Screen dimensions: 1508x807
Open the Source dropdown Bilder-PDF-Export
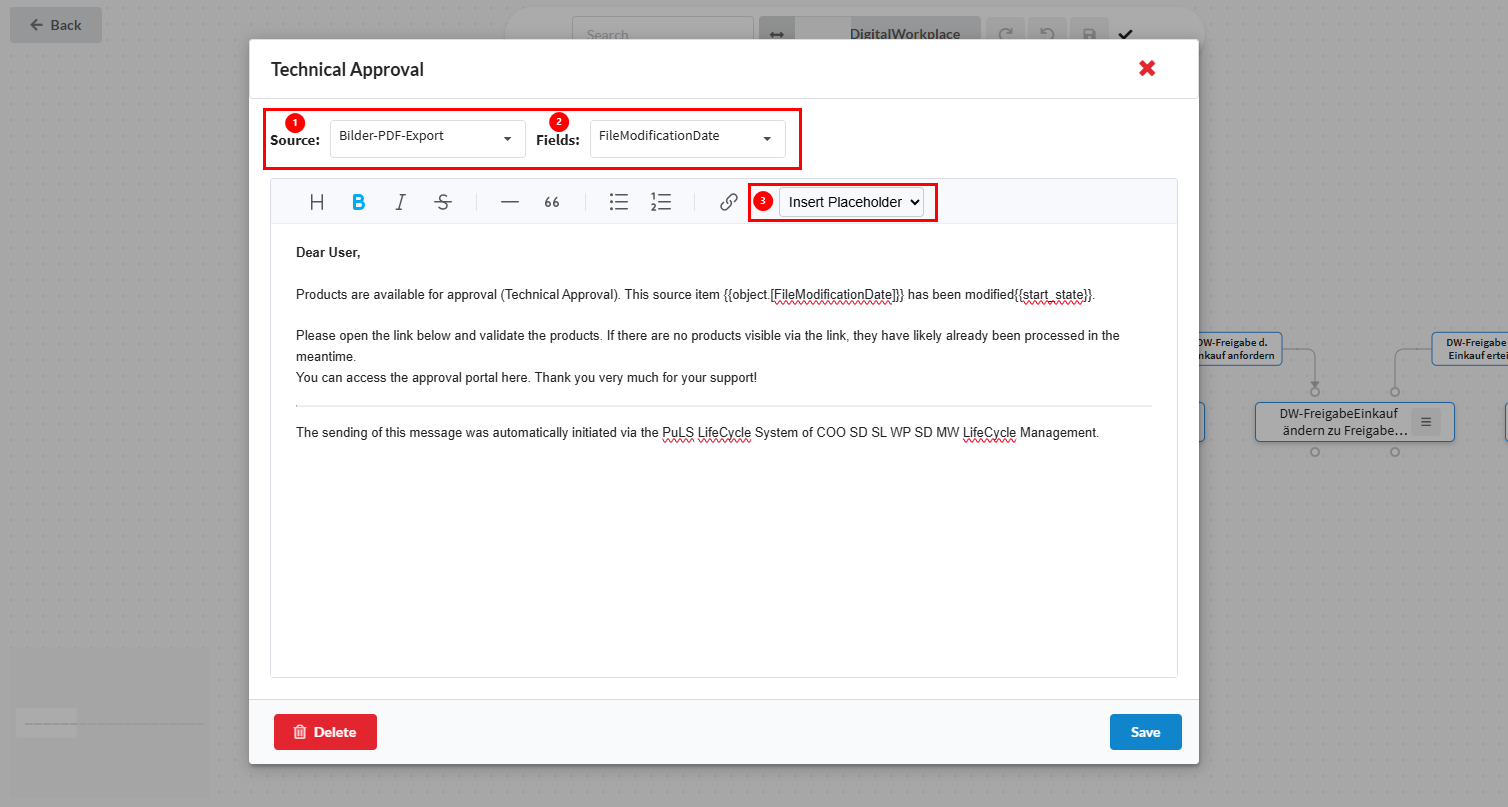tap(427, 138)
